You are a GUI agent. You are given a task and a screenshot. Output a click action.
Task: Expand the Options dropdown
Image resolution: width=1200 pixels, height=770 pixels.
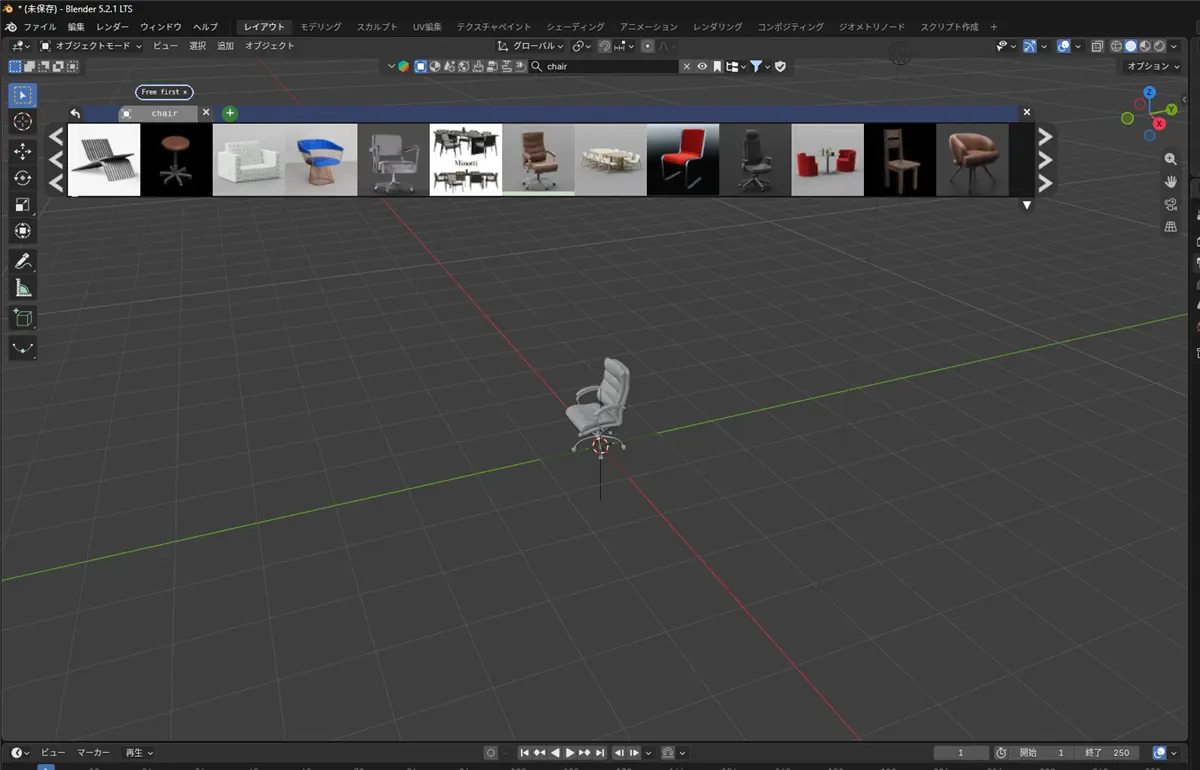(x=1153, y=66)
